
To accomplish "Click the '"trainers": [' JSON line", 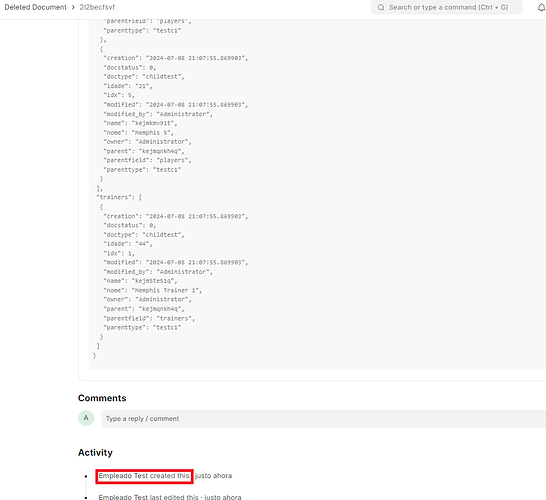I will point(119,197).
